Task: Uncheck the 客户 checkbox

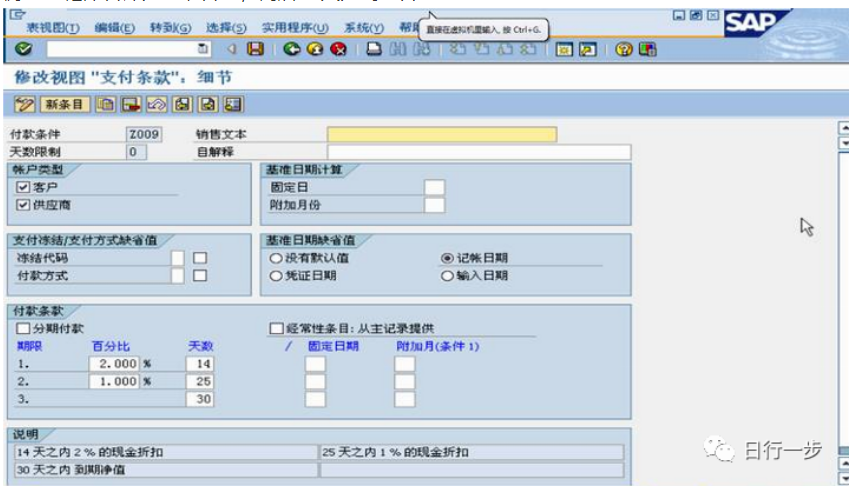Action: pyautogui.click(x=23, y=187)
